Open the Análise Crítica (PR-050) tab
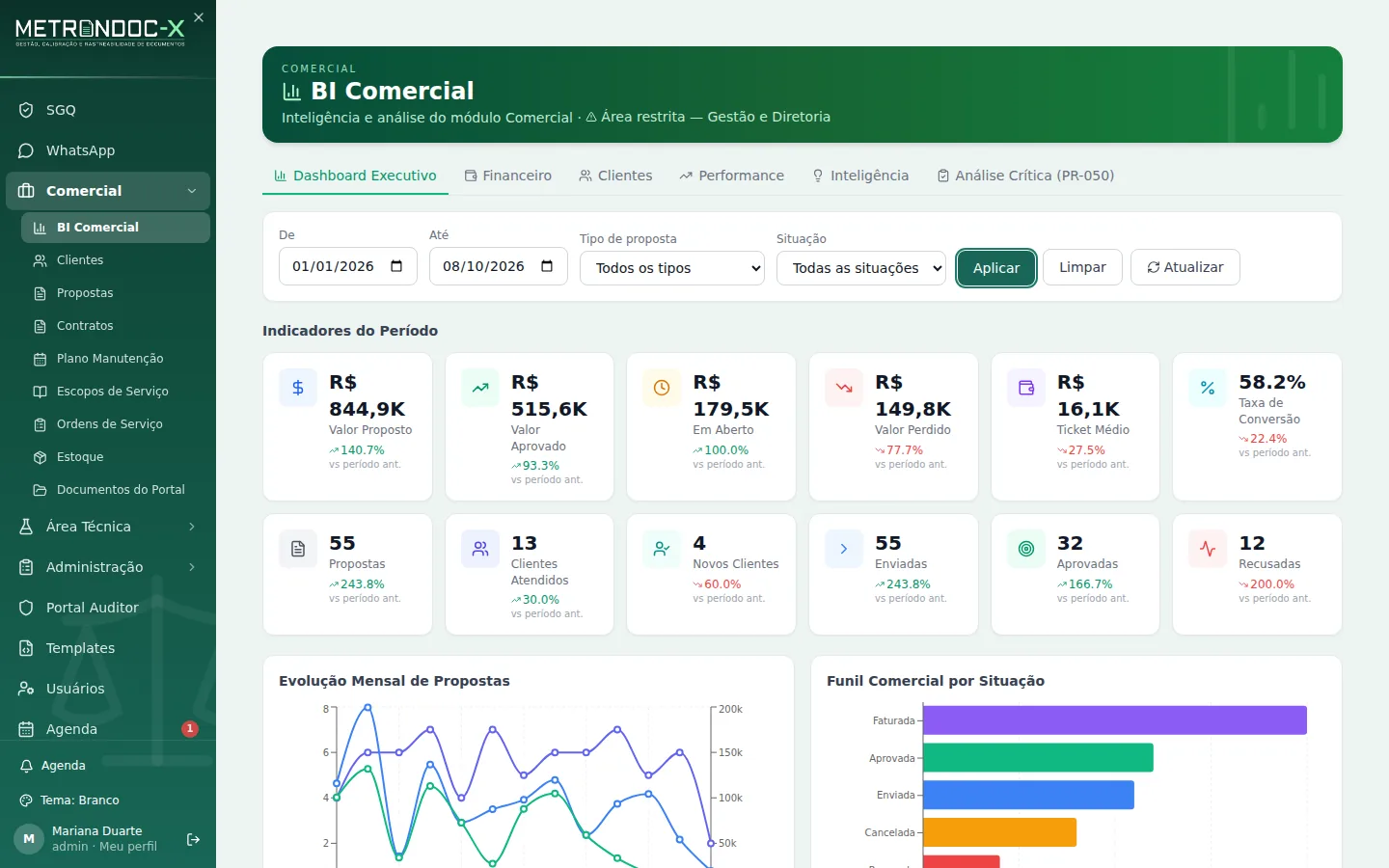1389x868 pixels. [1026, 176]
